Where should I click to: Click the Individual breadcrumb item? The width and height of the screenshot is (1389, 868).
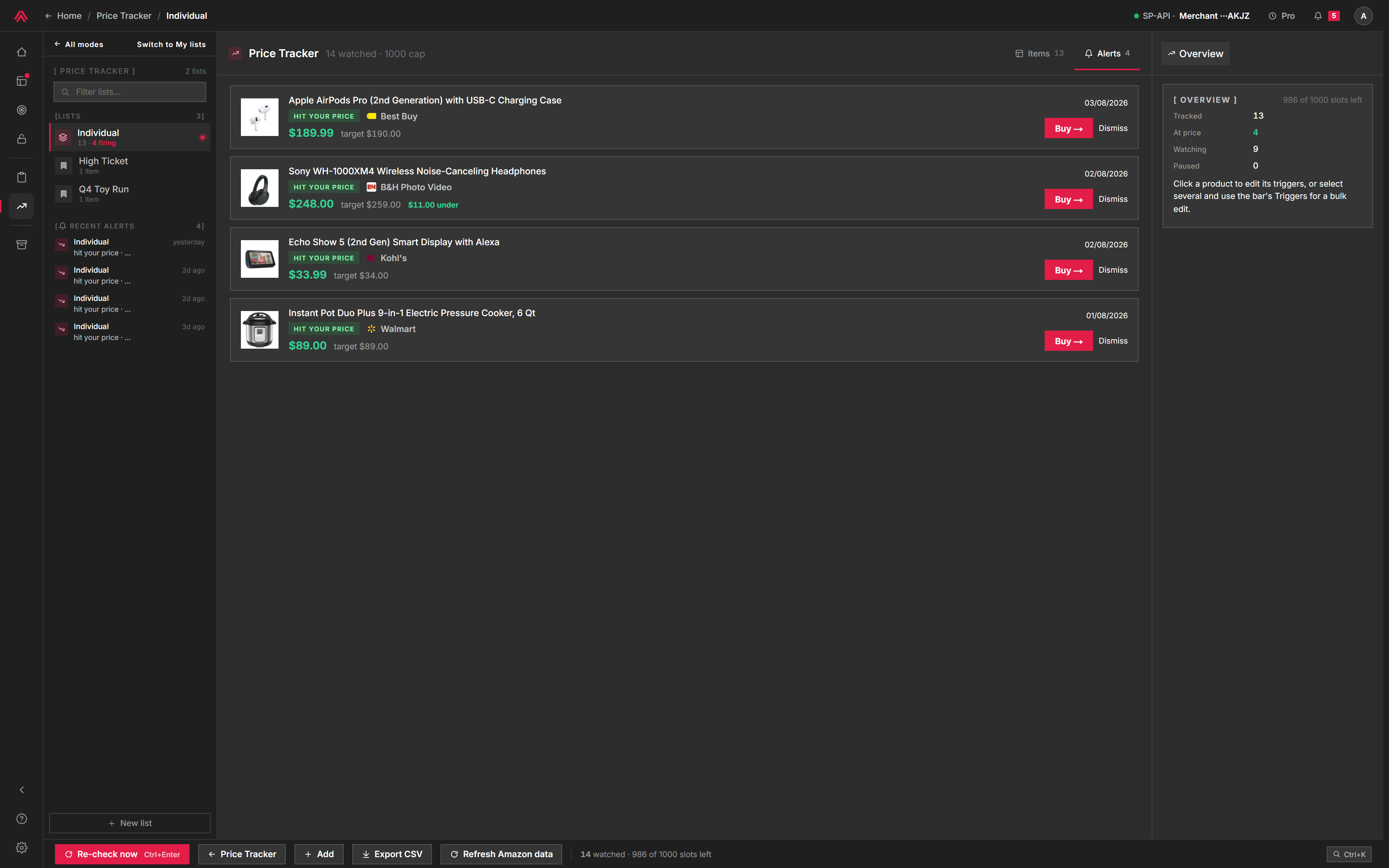[x=187, y=16]
